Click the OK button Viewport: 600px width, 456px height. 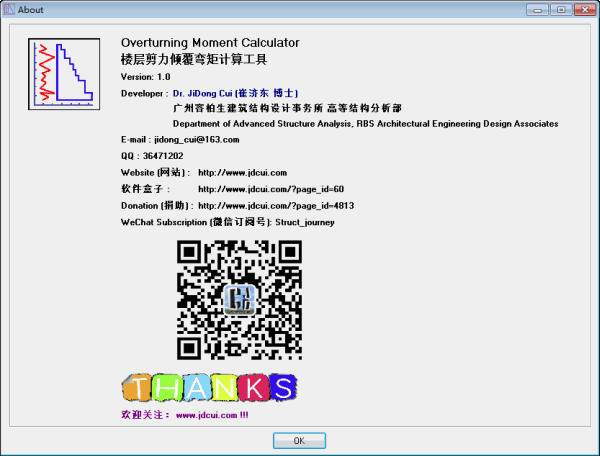299,441
